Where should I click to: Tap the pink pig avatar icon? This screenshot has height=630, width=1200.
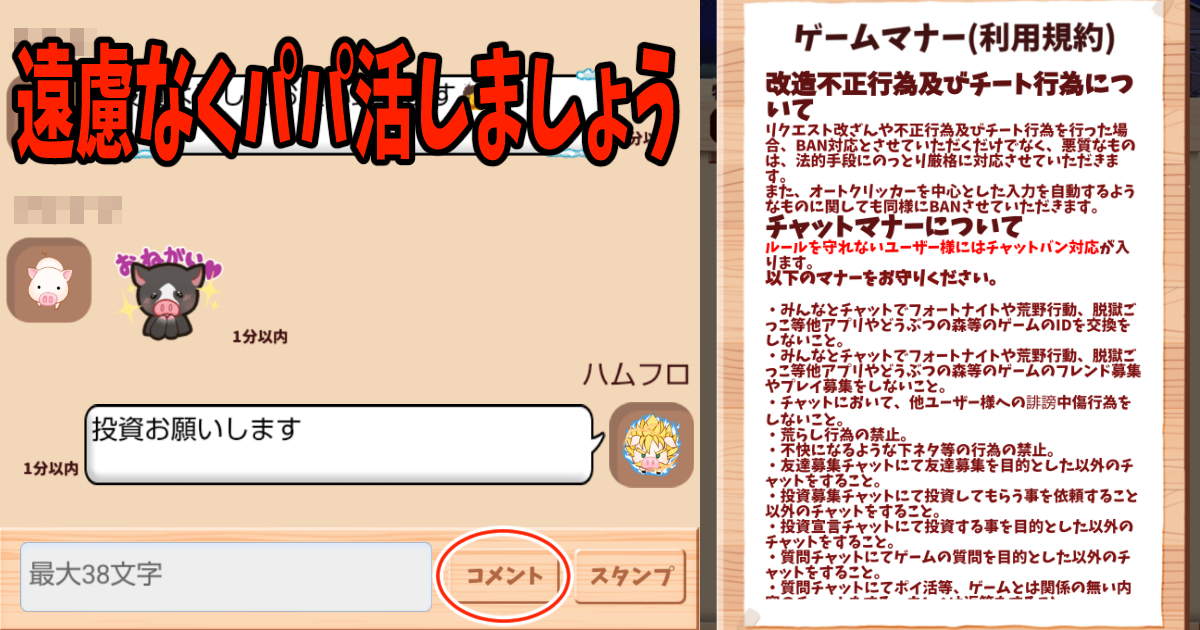tap(49, 281)
